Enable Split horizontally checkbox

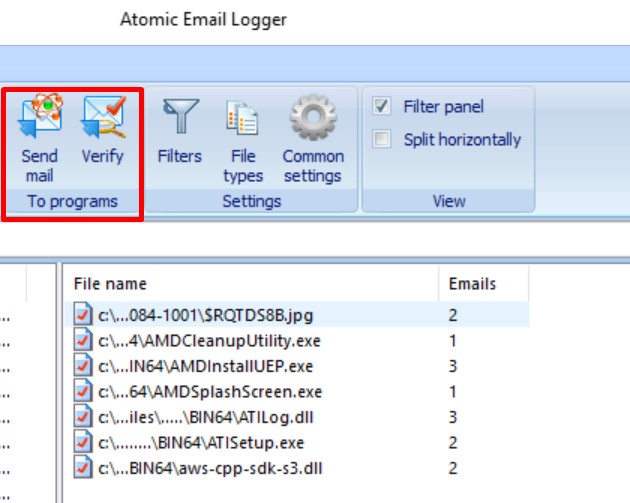[381, 139]
